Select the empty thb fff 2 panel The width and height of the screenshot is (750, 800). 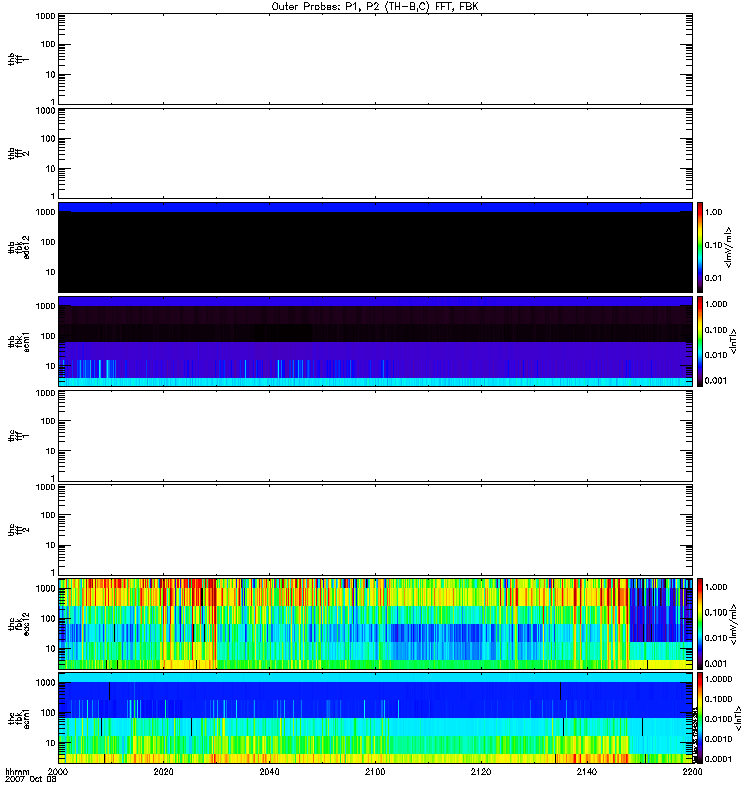(x=375, y=152)
